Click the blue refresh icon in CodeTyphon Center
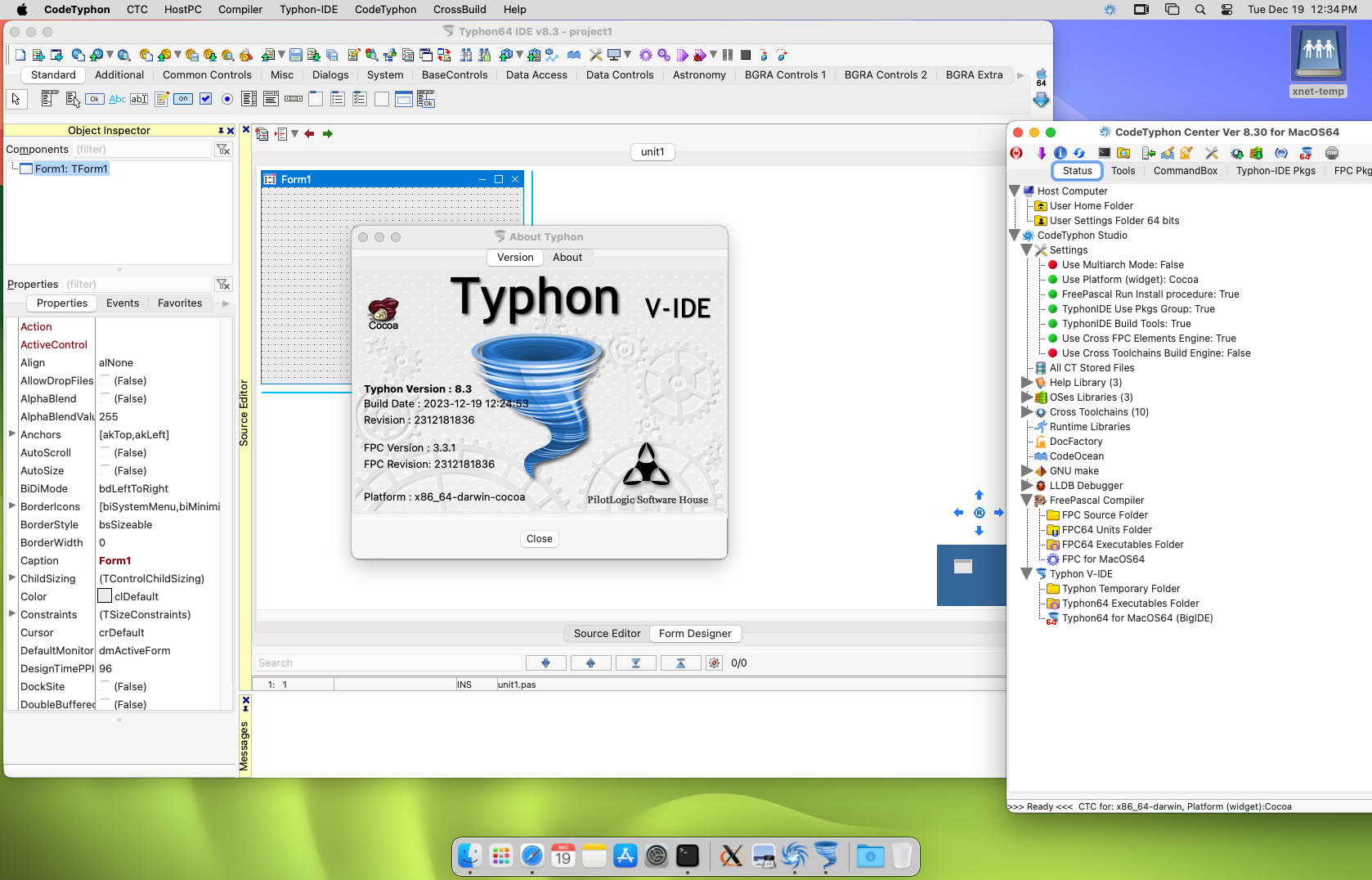The height and width of the screenshot is (880, 1372). [x=1079, y=153]
